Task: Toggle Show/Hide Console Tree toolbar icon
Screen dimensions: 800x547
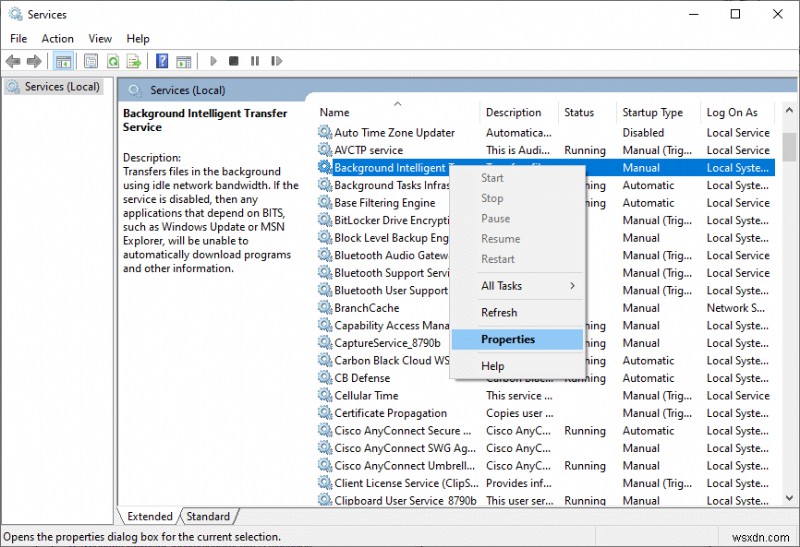Action: pyautogui.click(x=63, y=61)
